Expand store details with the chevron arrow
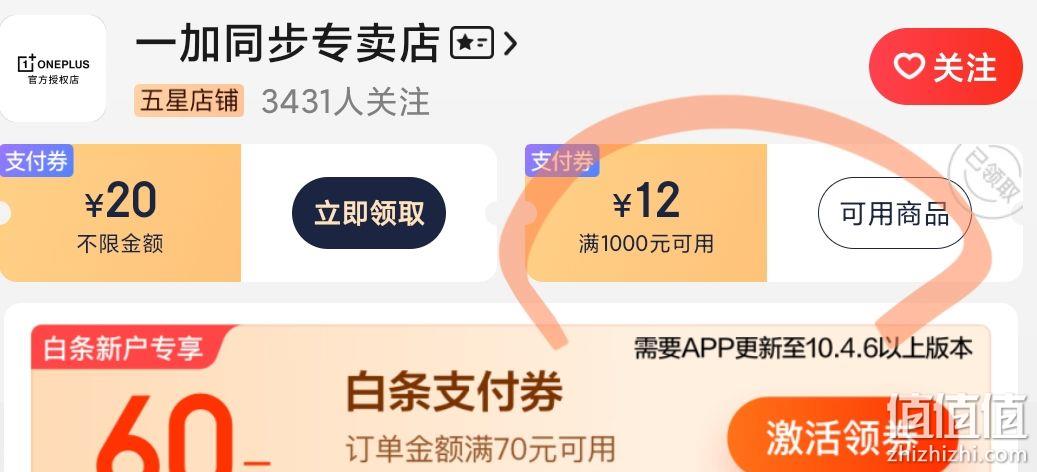The image size is (1037, 472). 510,43
